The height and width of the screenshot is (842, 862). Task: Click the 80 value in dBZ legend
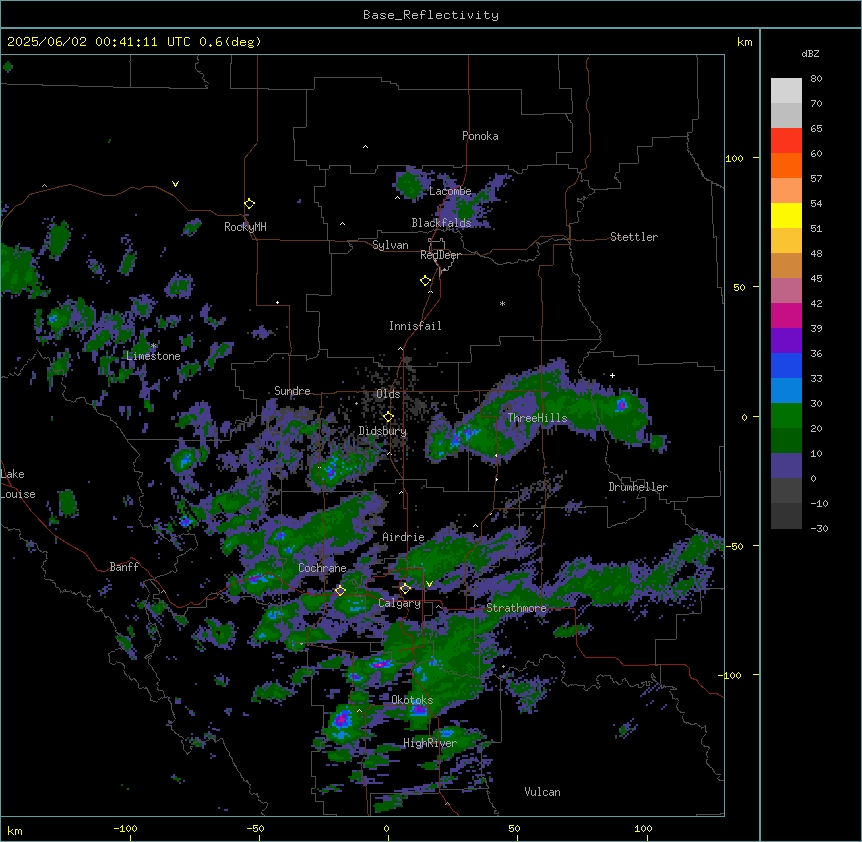click(816, 79)
